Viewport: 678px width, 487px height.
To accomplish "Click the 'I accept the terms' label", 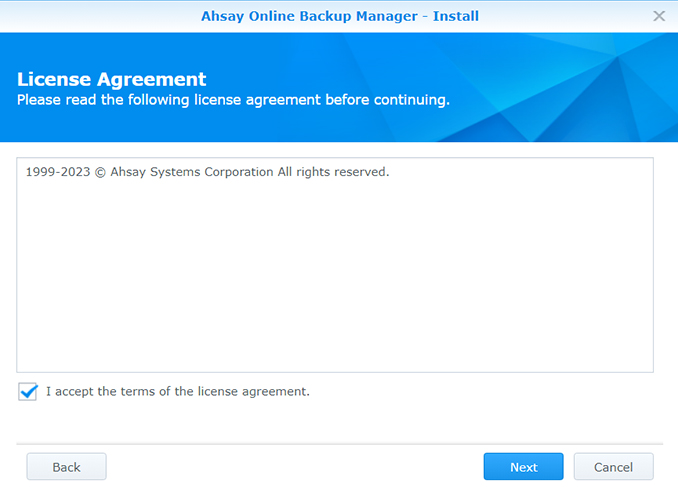I will [x=178, y=391].
